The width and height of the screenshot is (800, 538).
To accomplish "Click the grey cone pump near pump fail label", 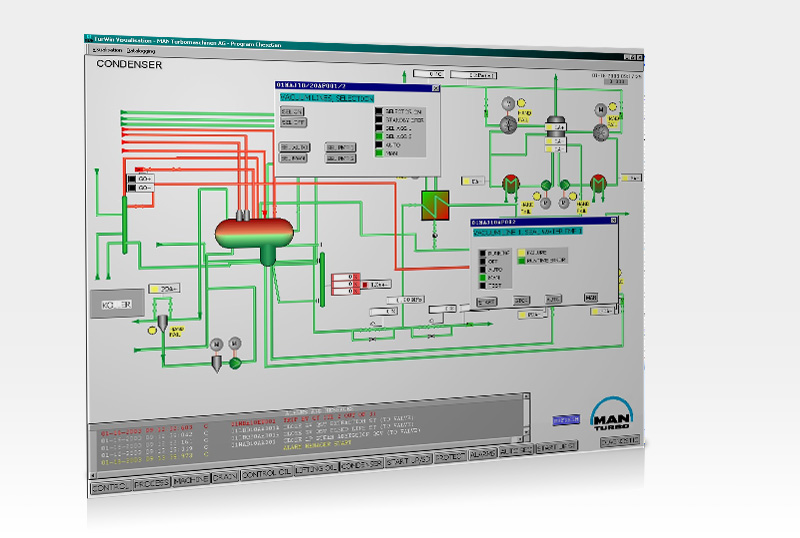I will click(x=162, y=323).
